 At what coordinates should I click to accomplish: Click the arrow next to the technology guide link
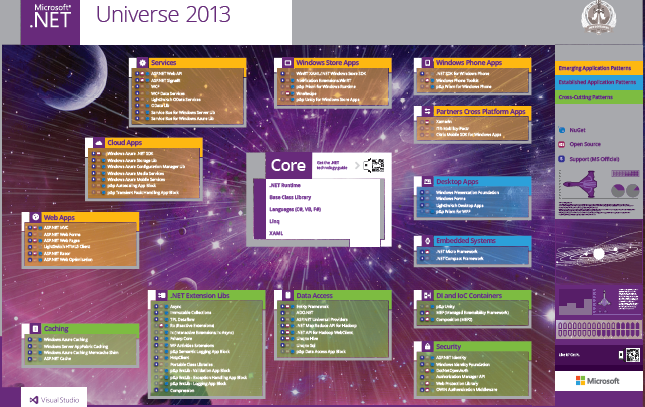(357, 165)
